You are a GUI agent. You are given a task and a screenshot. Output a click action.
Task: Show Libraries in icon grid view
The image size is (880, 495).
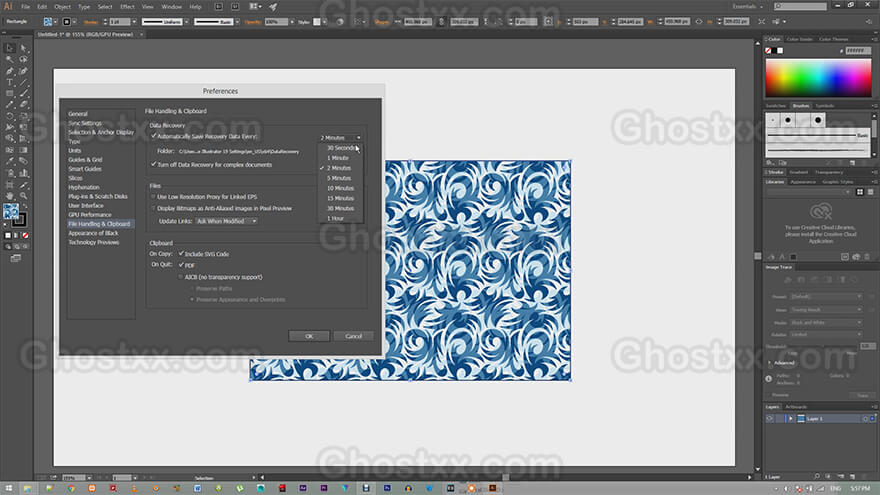pyautogui.click(x=860, y=192)
